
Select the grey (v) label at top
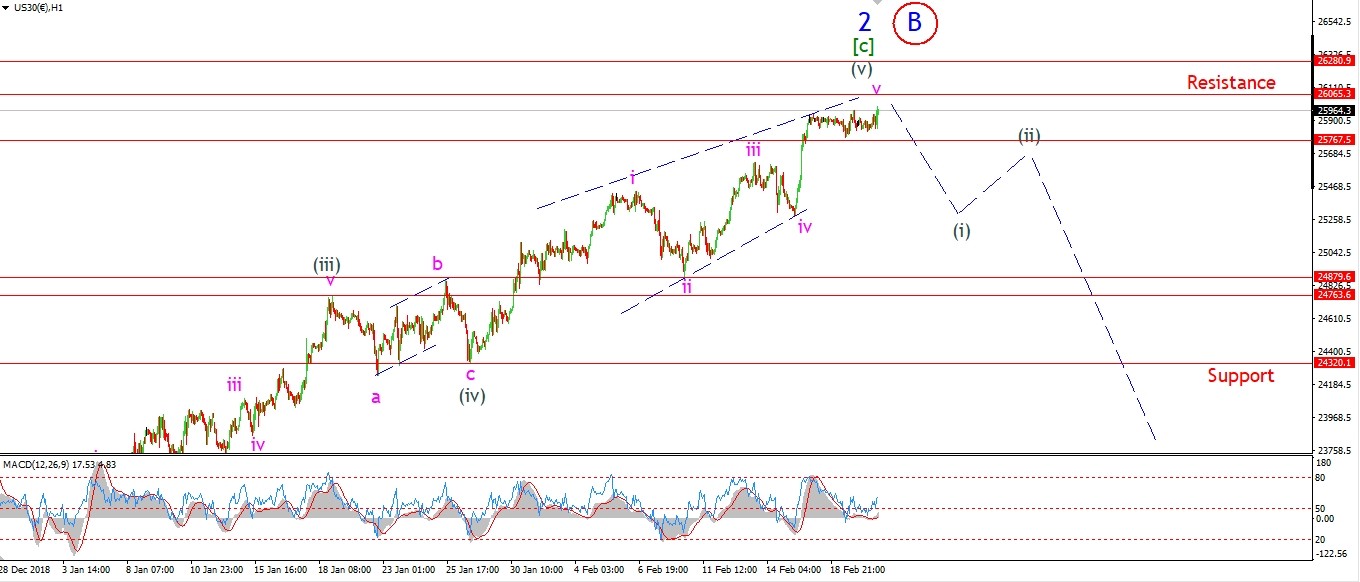coord(862,70)
